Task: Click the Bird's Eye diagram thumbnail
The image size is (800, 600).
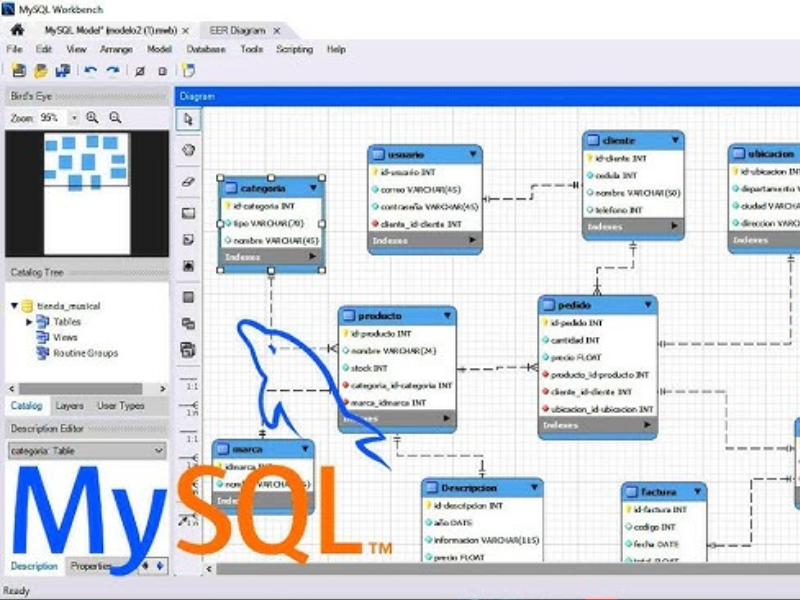Action: coord(87,193)
